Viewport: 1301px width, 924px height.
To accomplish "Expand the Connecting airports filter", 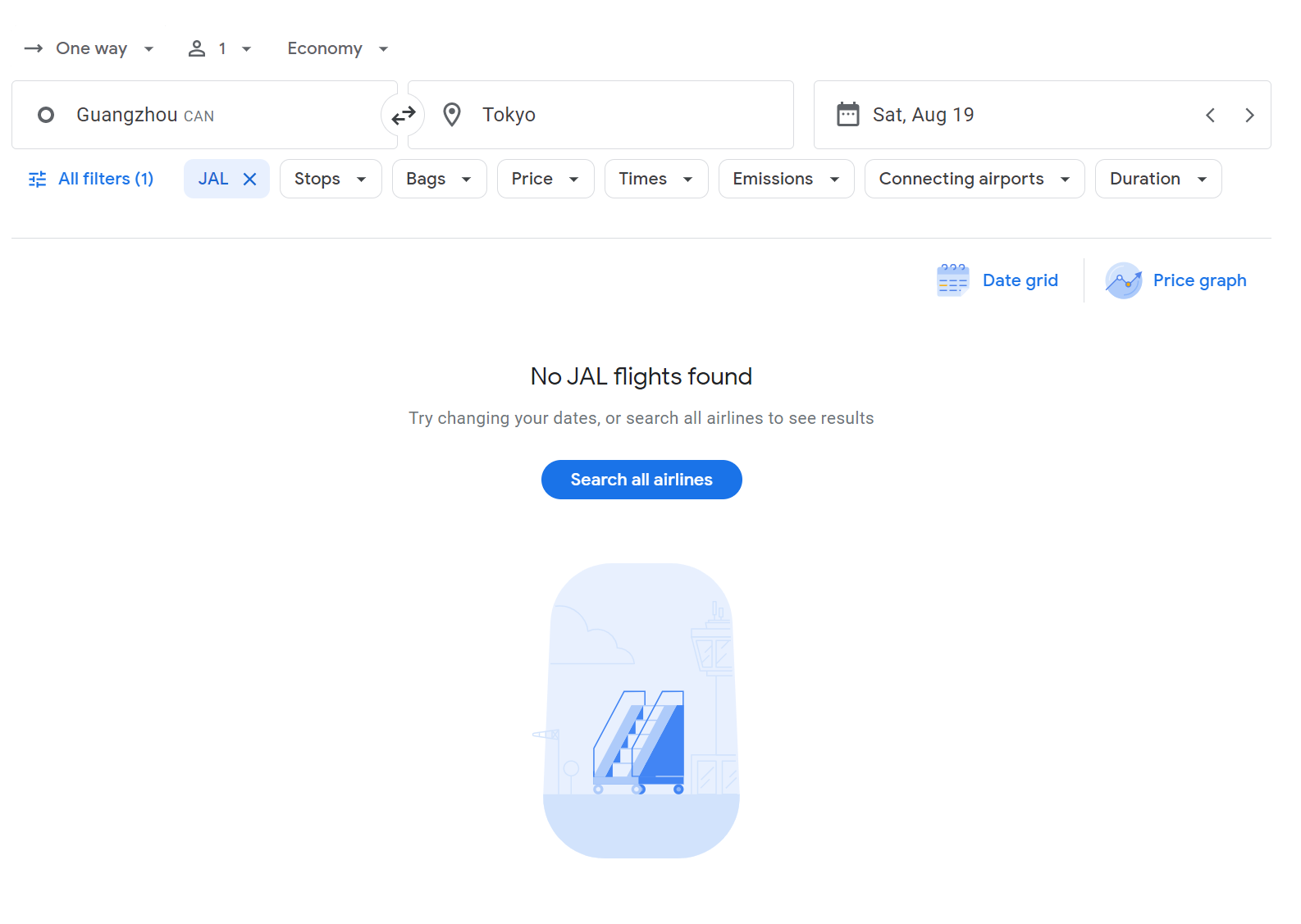I will click(x=975, y=179).
